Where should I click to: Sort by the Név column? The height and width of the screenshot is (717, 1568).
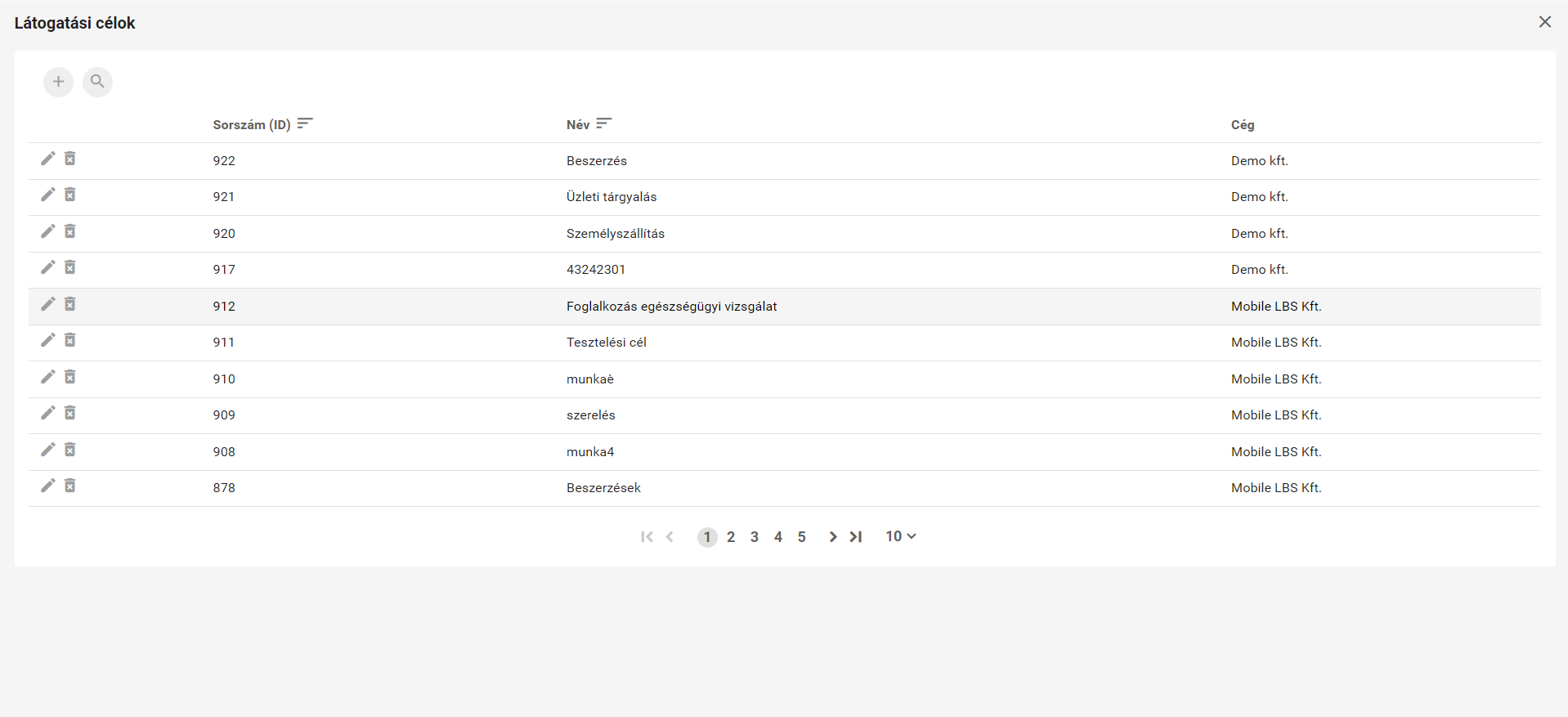pyautogui.click(x=603, y=124)
